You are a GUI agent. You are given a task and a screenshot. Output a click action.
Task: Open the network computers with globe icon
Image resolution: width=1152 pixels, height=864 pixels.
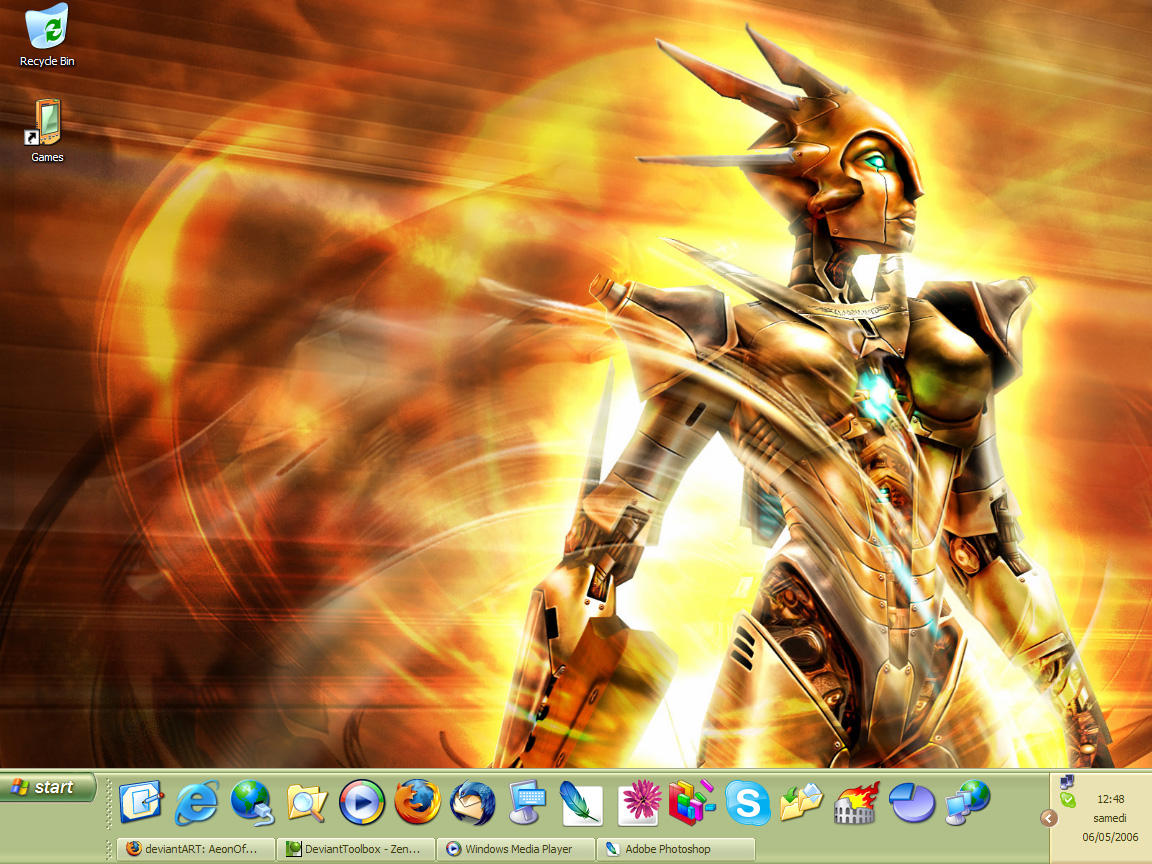(x=967, y=802)
